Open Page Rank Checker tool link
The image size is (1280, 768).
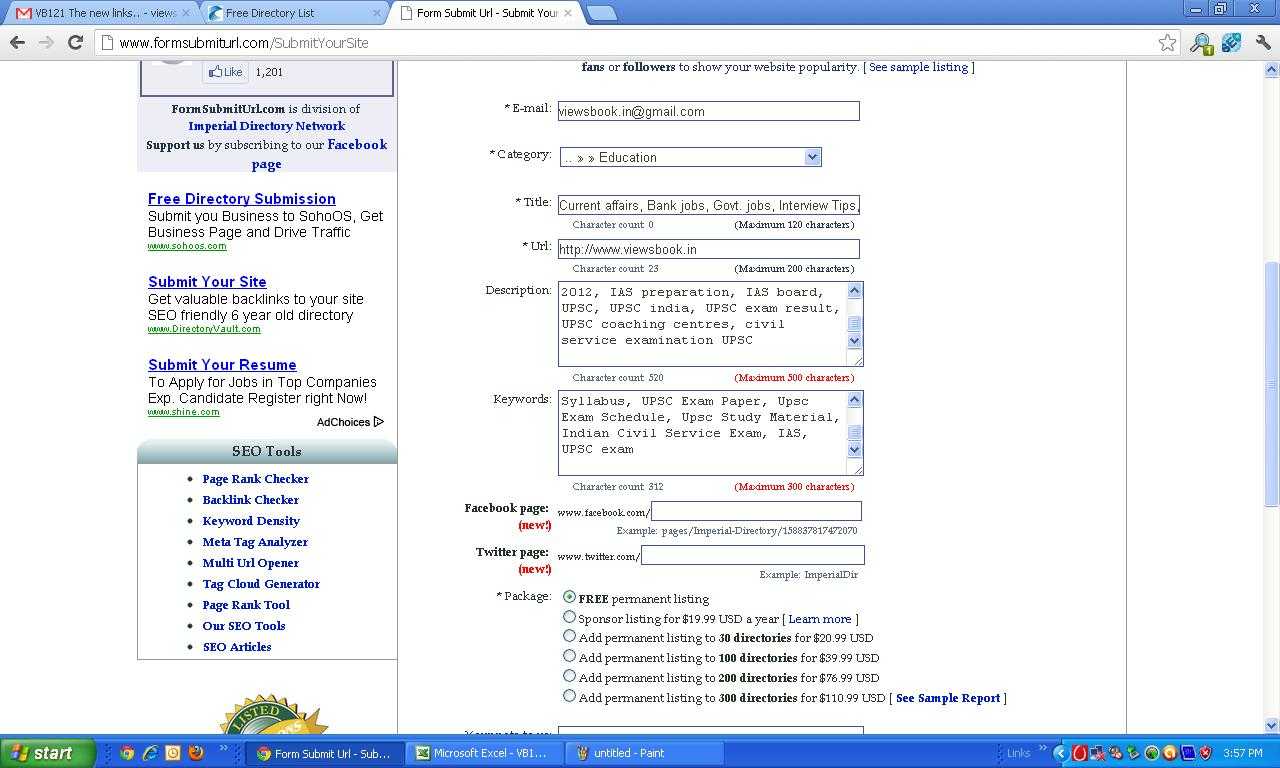click(x=255, y=479)
